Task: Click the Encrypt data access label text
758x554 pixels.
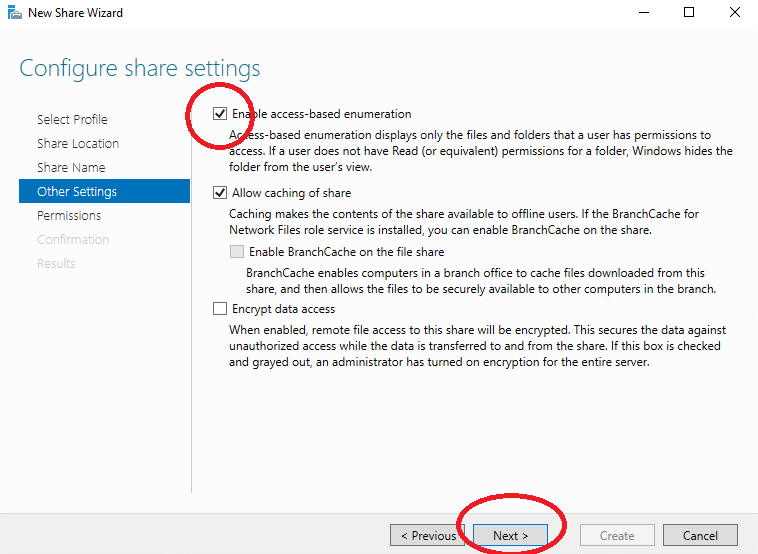Action: (283, 309)
